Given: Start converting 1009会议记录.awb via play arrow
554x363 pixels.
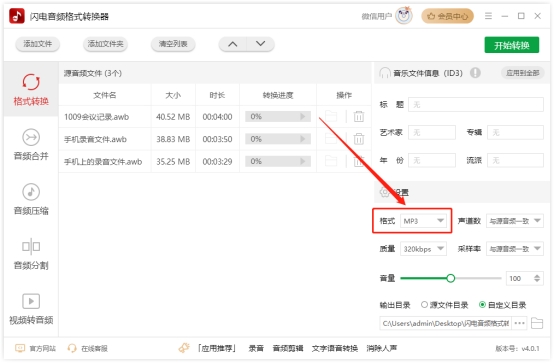Looking at the screenshot, I should pos(303,116).
